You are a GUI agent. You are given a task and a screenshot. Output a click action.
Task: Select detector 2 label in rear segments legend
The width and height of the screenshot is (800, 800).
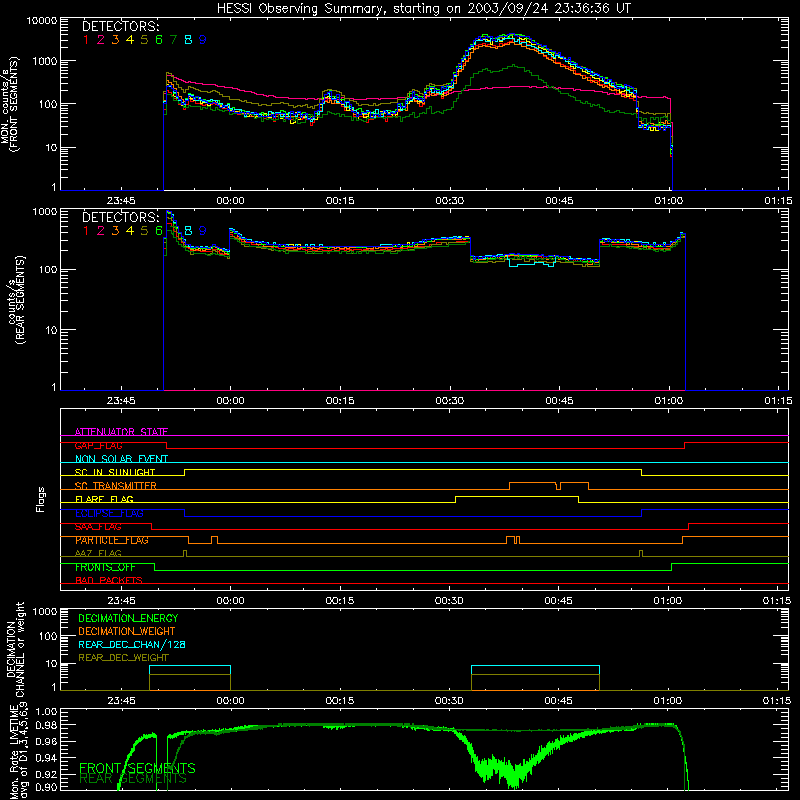(x=101, y=231)
